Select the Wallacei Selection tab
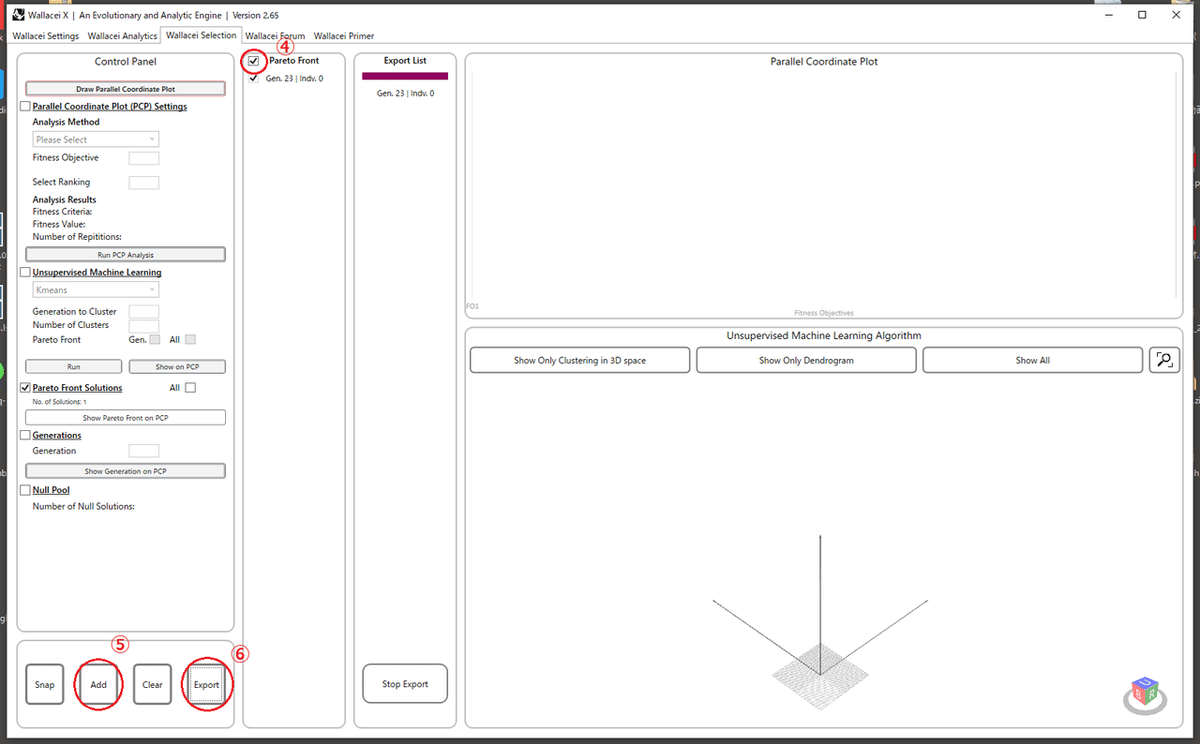This screenshot has height=744, width=1200. point(201,35)
